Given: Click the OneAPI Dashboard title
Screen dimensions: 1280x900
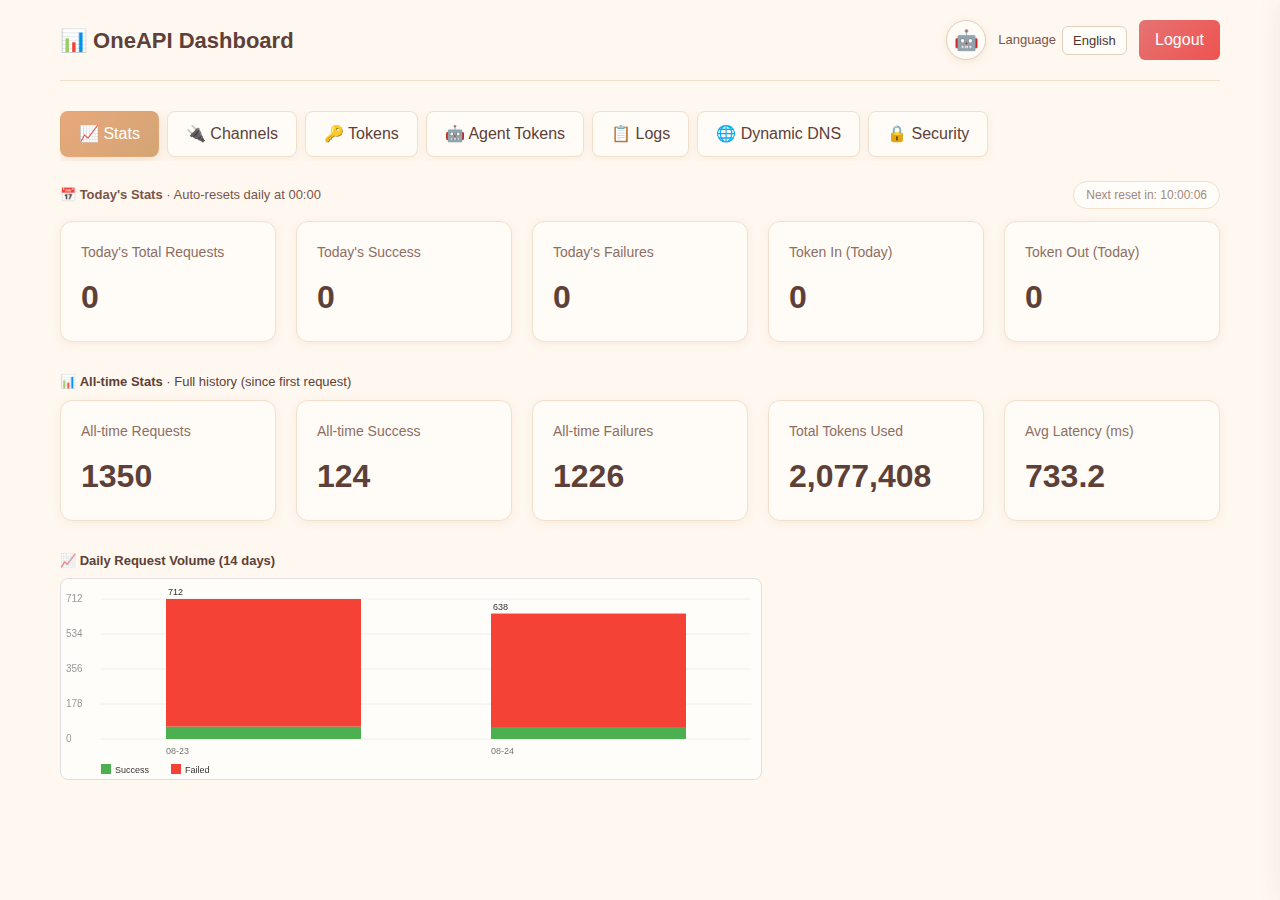Looking at the screenshot, I should 177,41.
